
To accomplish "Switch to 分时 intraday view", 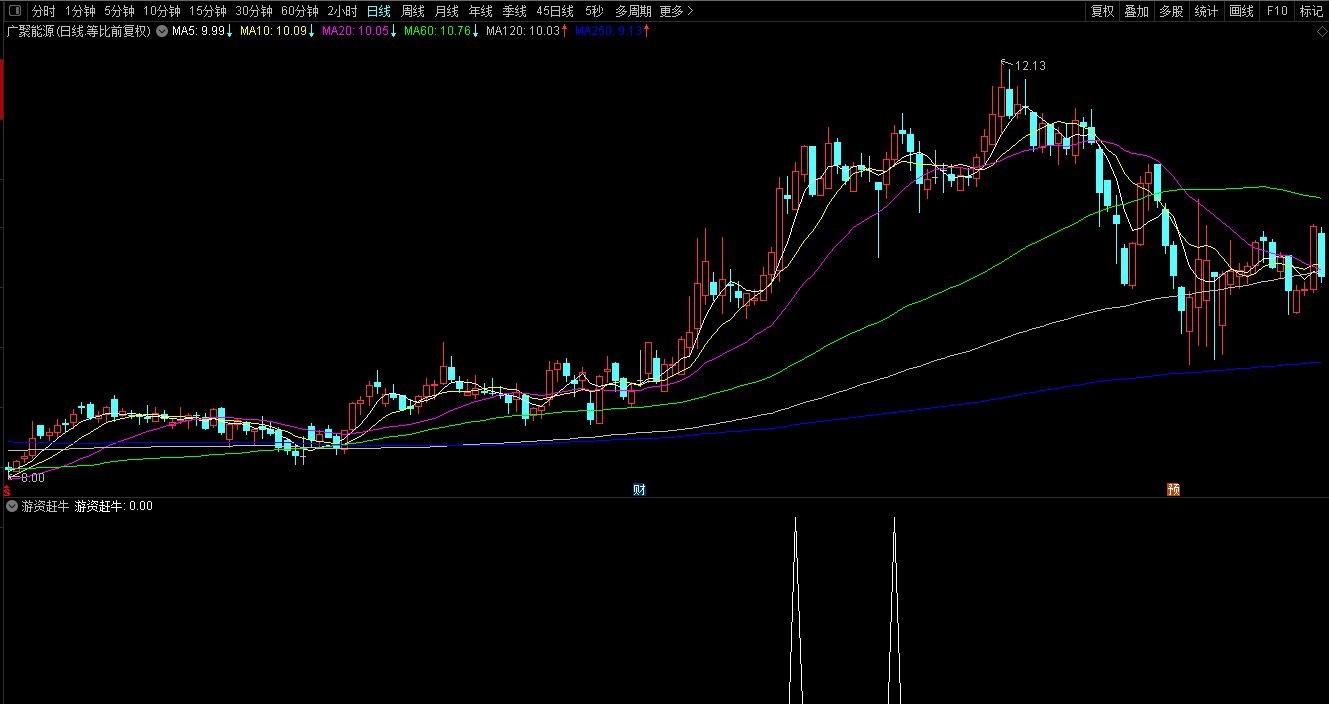I will pos(43,12).
